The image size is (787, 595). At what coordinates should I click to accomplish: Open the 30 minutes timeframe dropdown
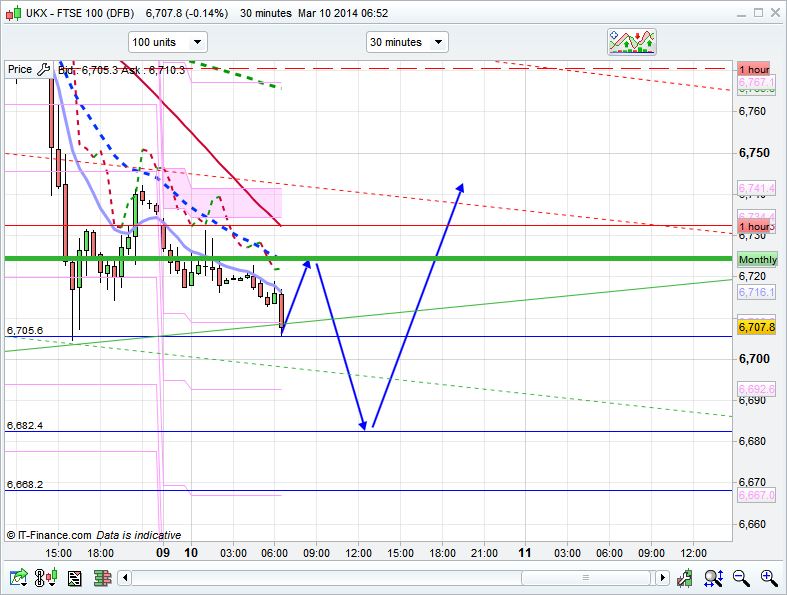(x=407, y=42)
